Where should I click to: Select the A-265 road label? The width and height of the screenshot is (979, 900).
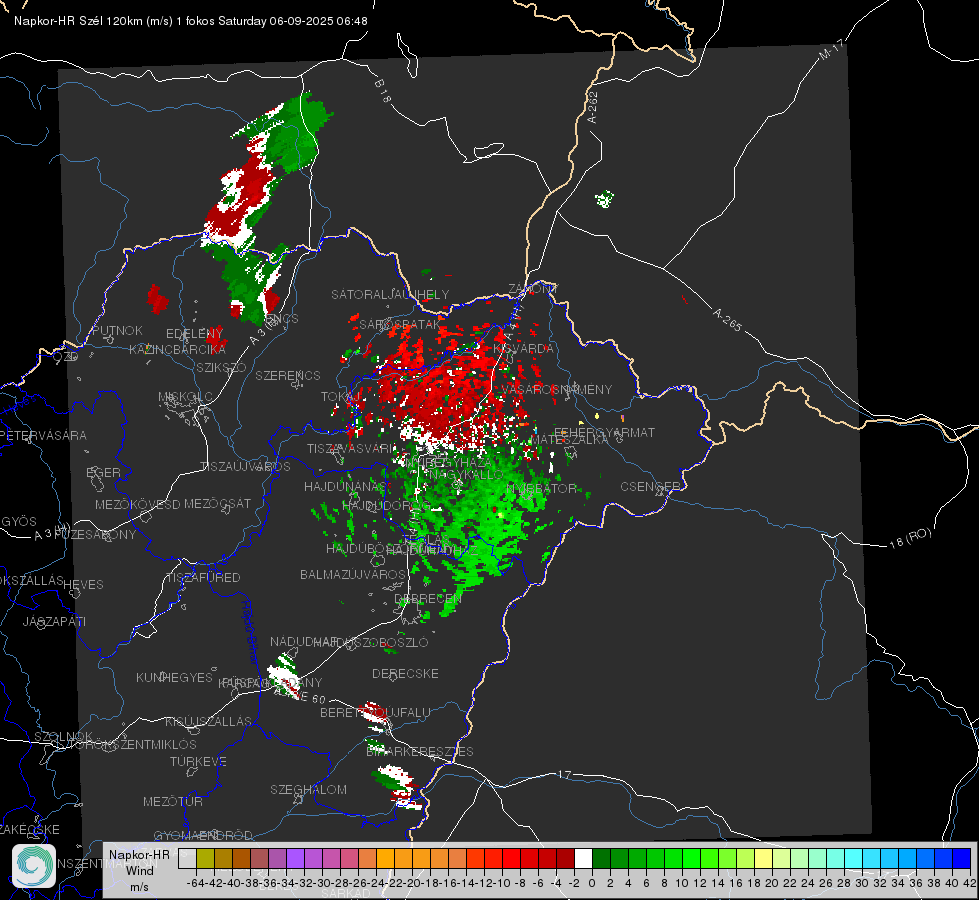tap(727, 319)
